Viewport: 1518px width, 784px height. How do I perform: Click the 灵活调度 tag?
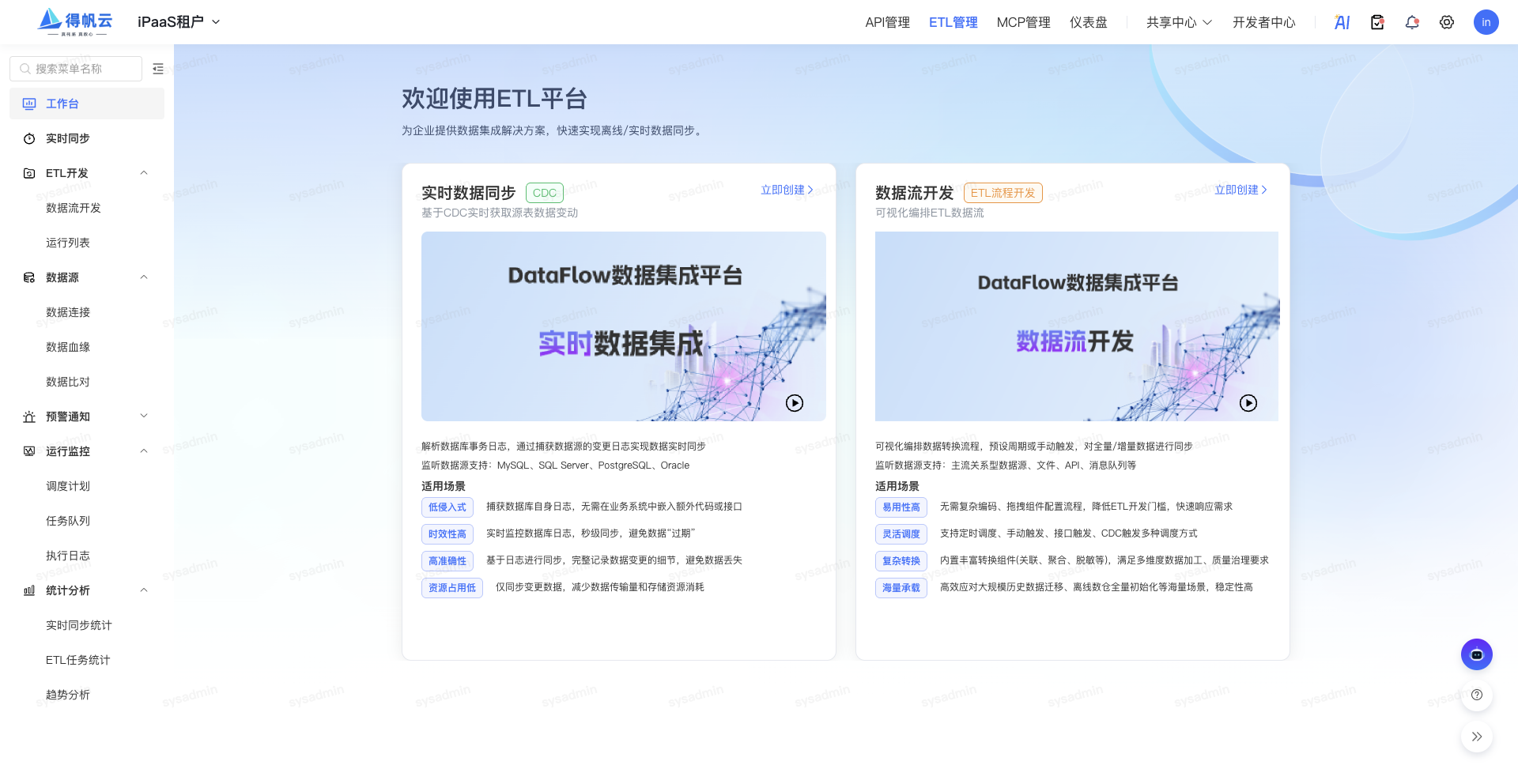click(x=901, y=534)
